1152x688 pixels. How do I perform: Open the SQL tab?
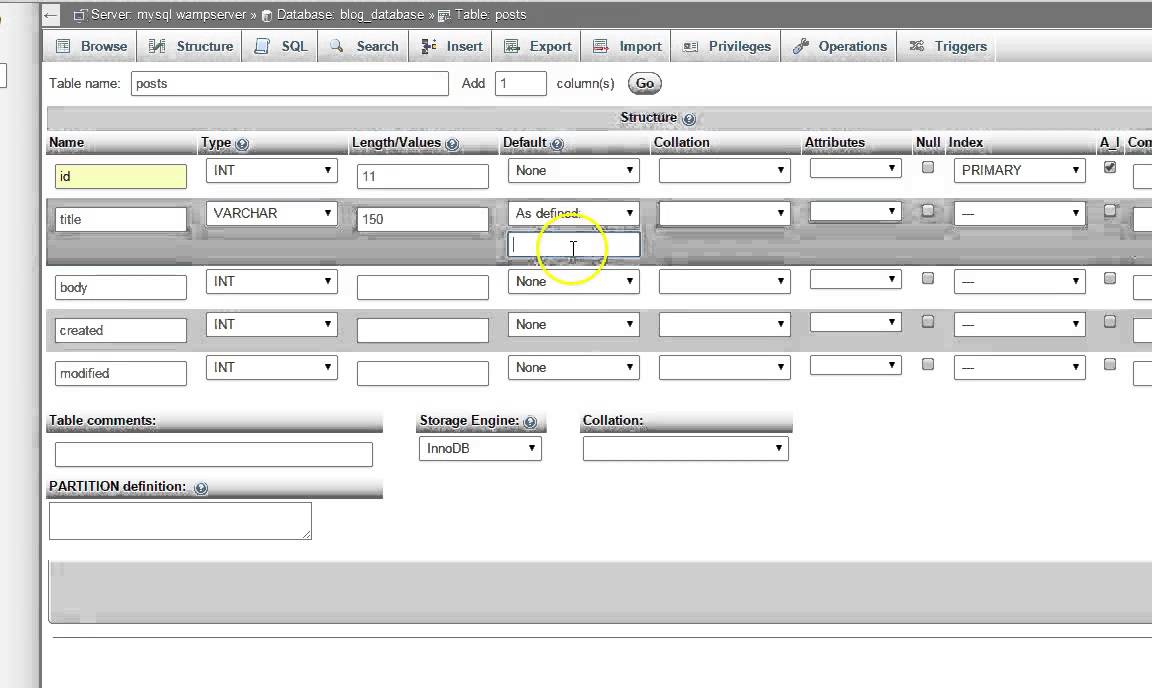pyautogui.click(x=281, y=46)
